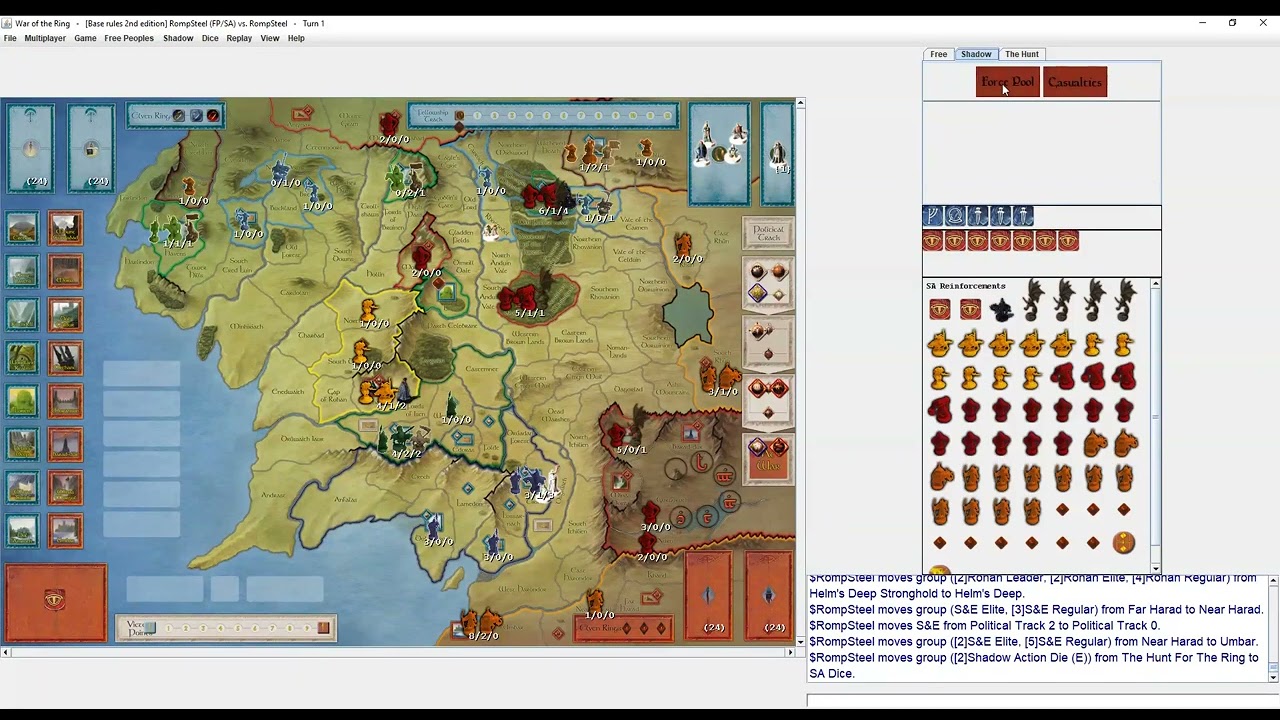Click SA Reinforcements scrollbar up arrow
1280x720 pixels.
1156,285
